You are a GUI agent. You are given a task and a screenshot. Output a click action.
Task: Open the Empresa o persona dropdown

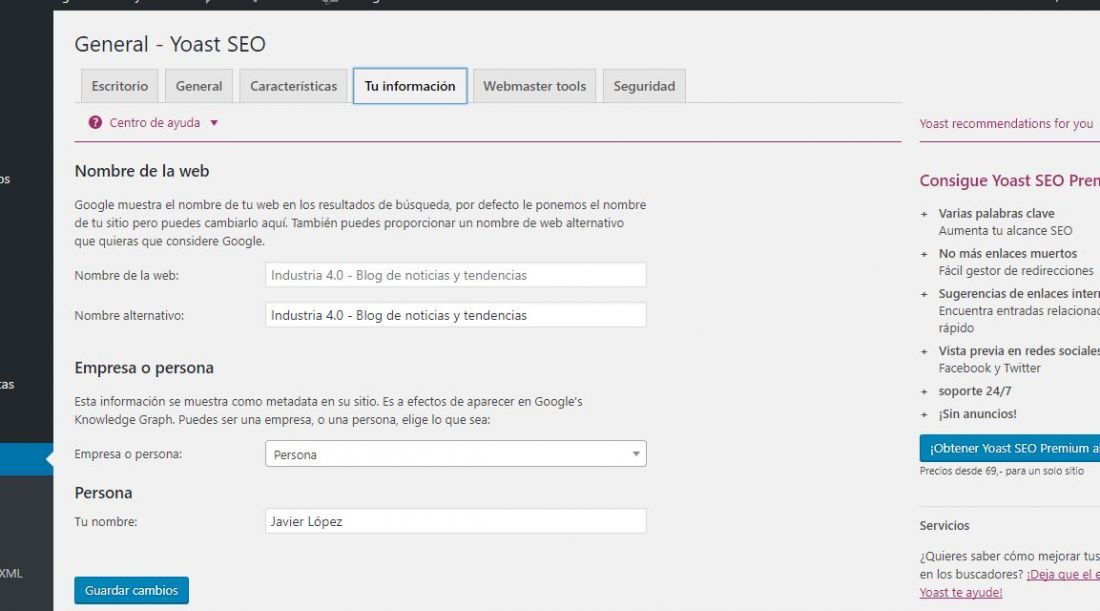point(455,454)
